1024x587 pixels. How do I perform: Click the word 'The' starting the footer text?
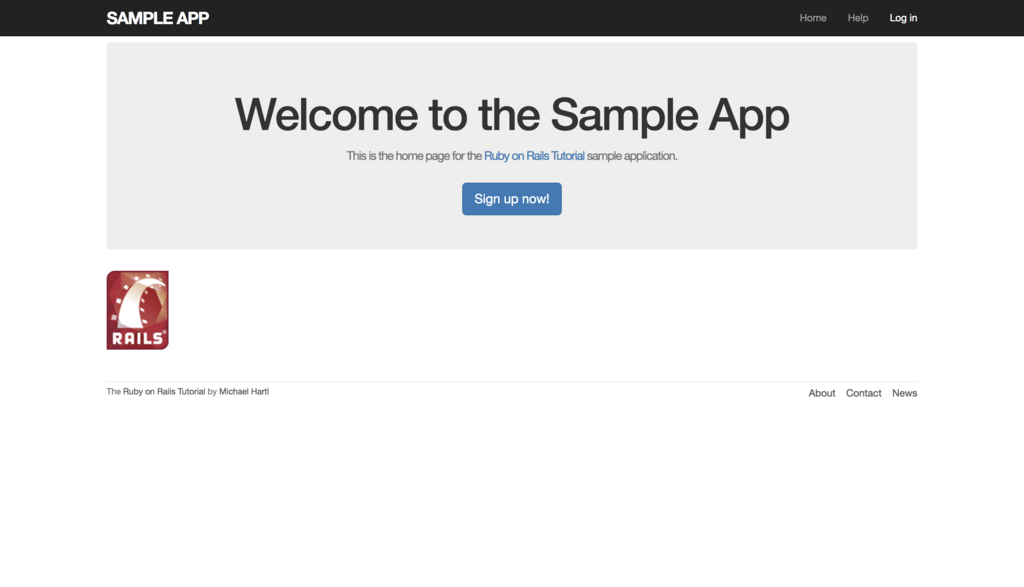[114, 392]
